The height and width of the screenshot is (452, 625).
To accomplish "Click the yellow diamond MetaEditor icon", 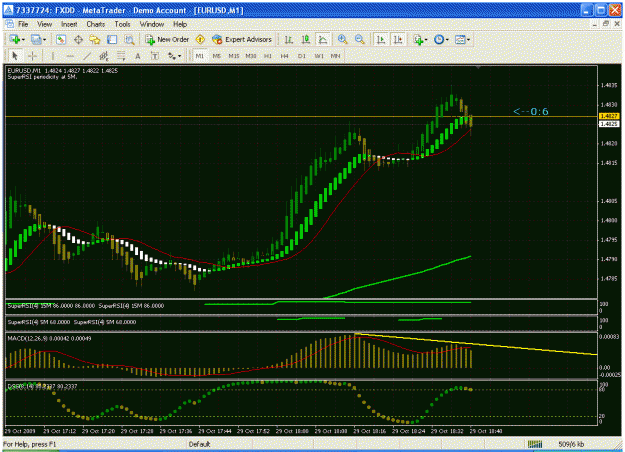I will (x=200, y=39).
